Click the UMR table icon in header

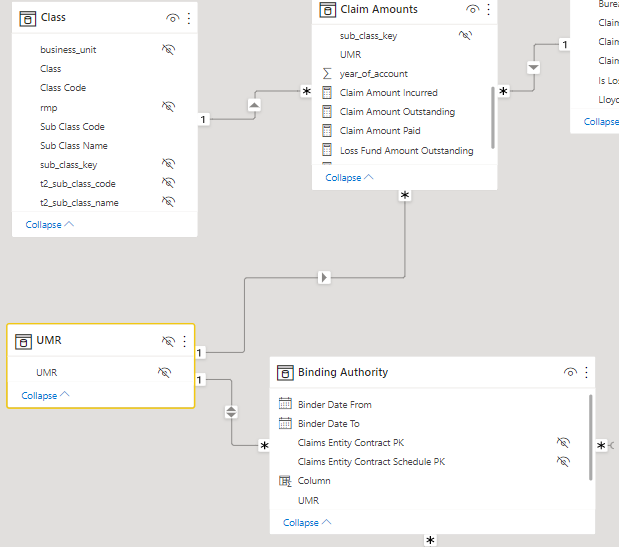[x=23, y=341]
